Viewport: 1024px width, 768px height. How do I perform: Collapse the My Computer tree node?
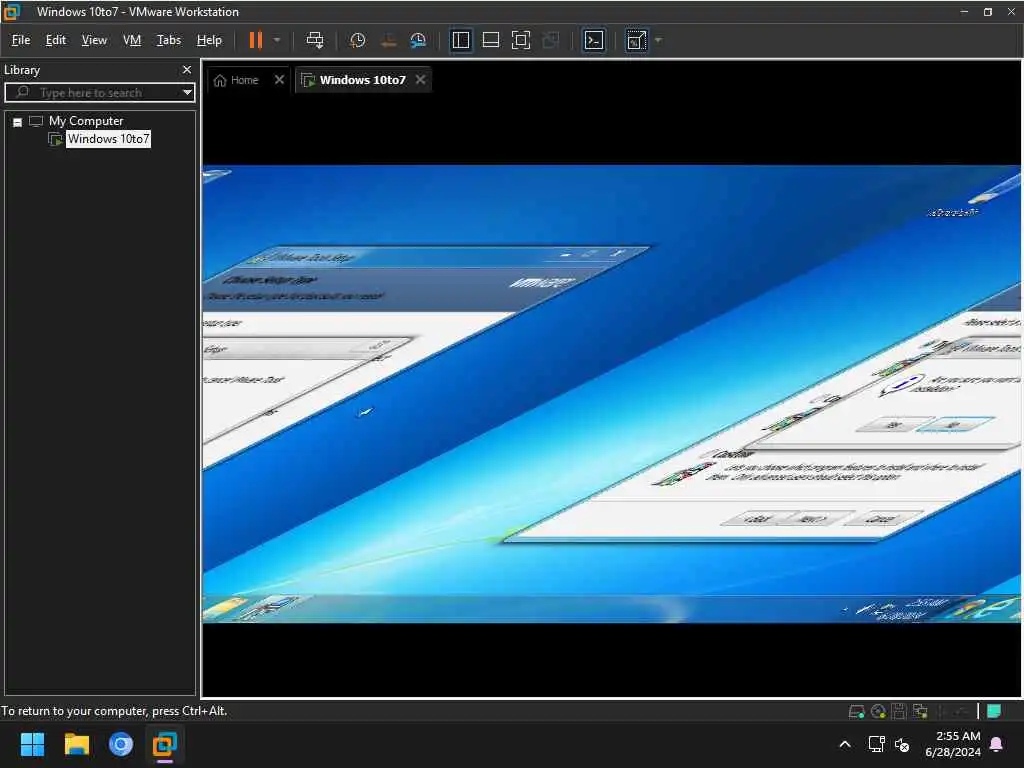point(18,122)
